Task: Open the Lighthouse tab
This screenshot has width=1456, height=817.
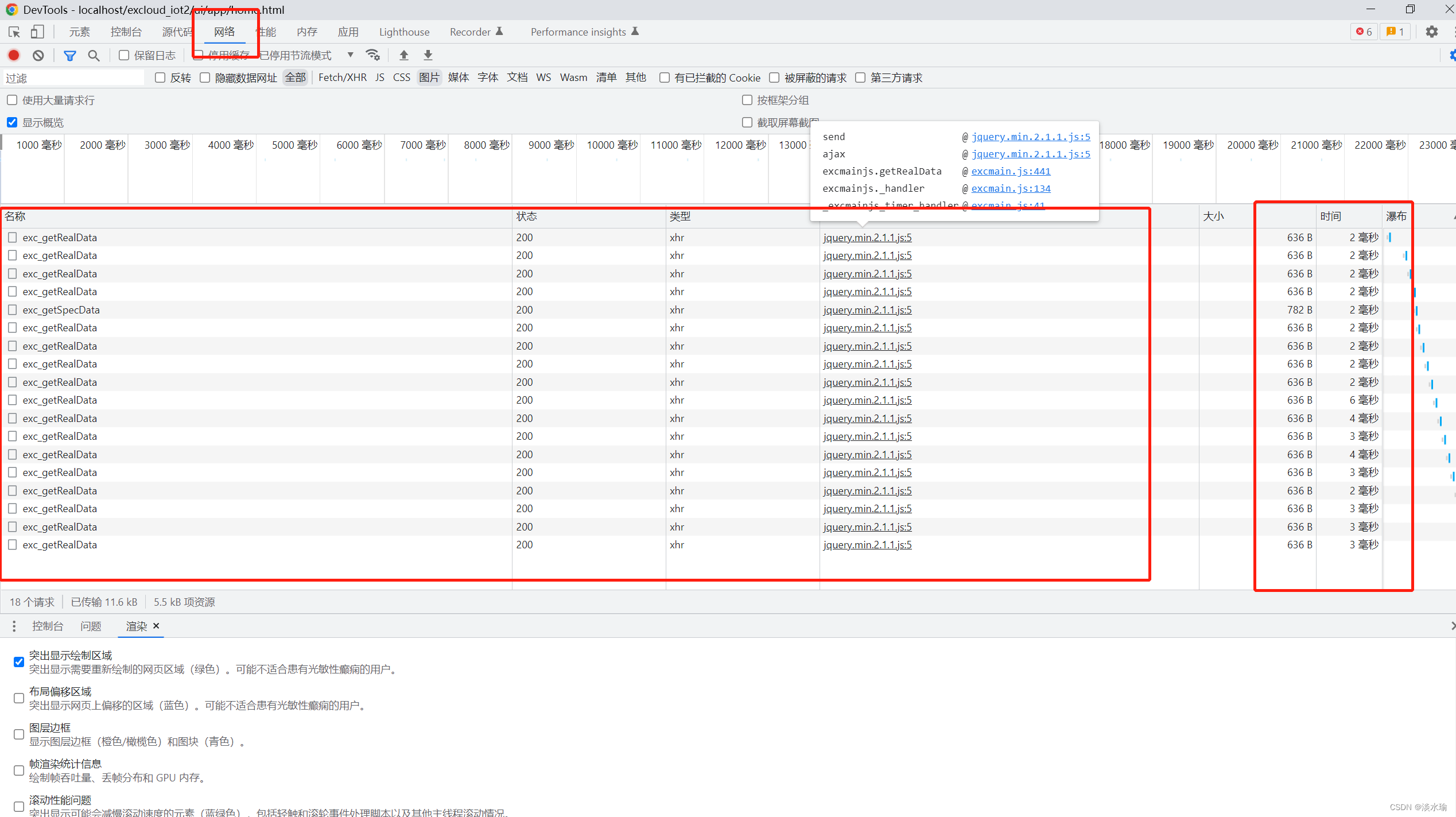Action: pyautogui.click(x=404, y=32)
